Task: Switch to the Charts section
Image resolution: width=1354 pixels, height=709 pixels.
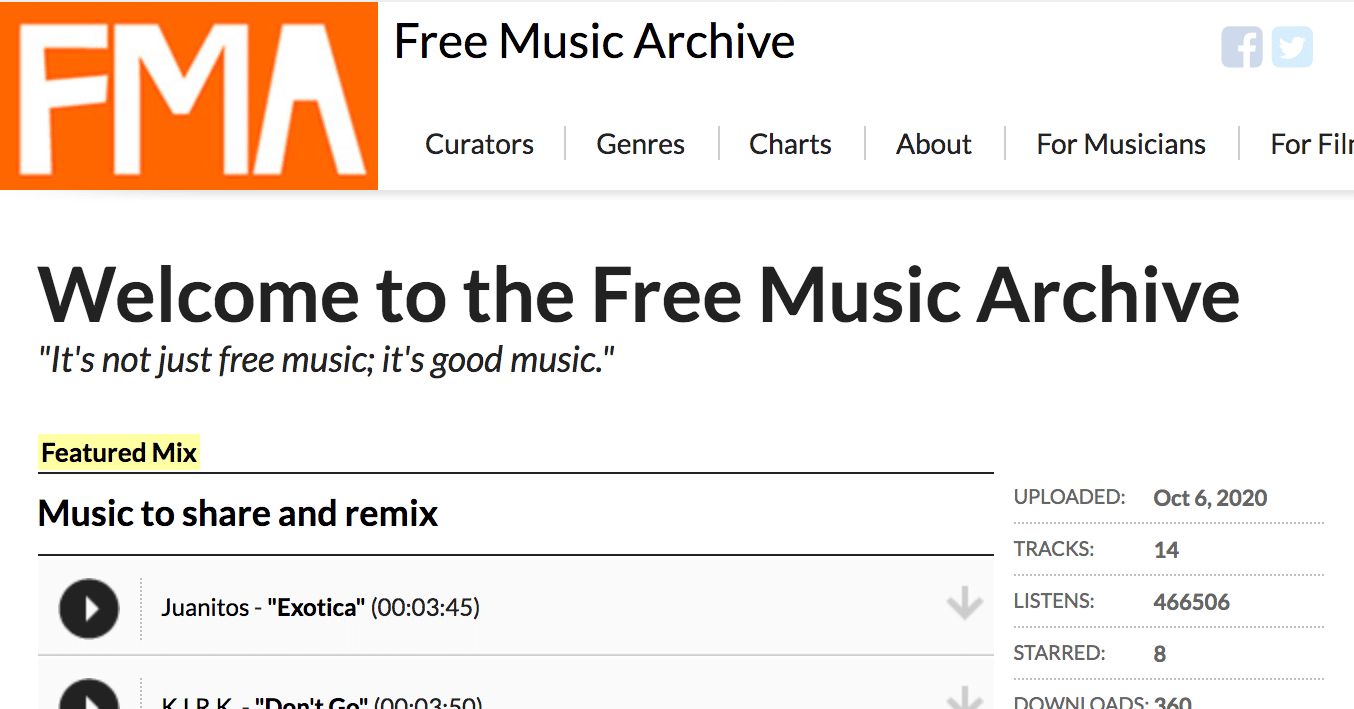Action: [x=789, y=144]
